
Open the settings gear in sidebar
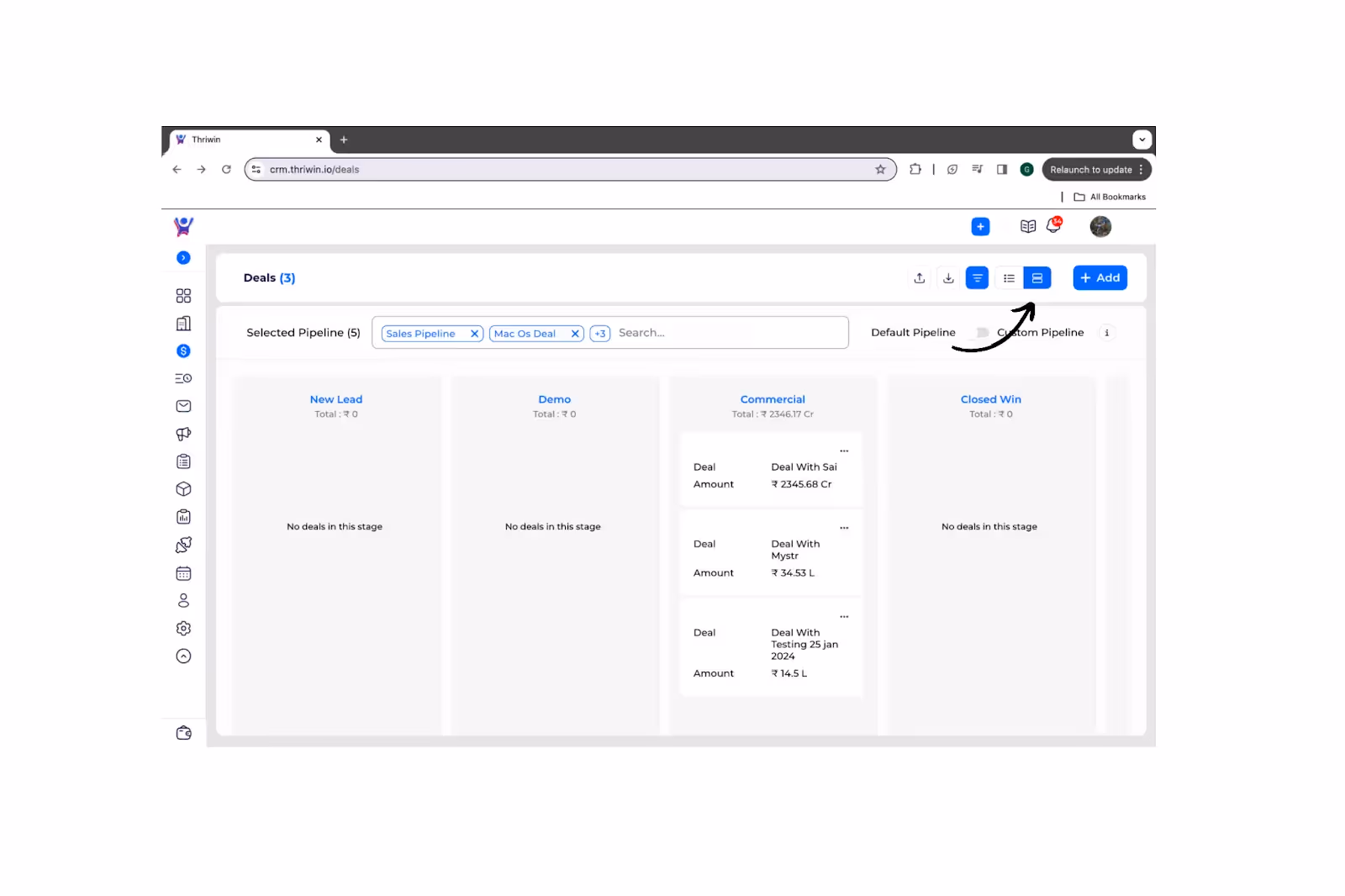pyautogui.click(x=183, y=629)
